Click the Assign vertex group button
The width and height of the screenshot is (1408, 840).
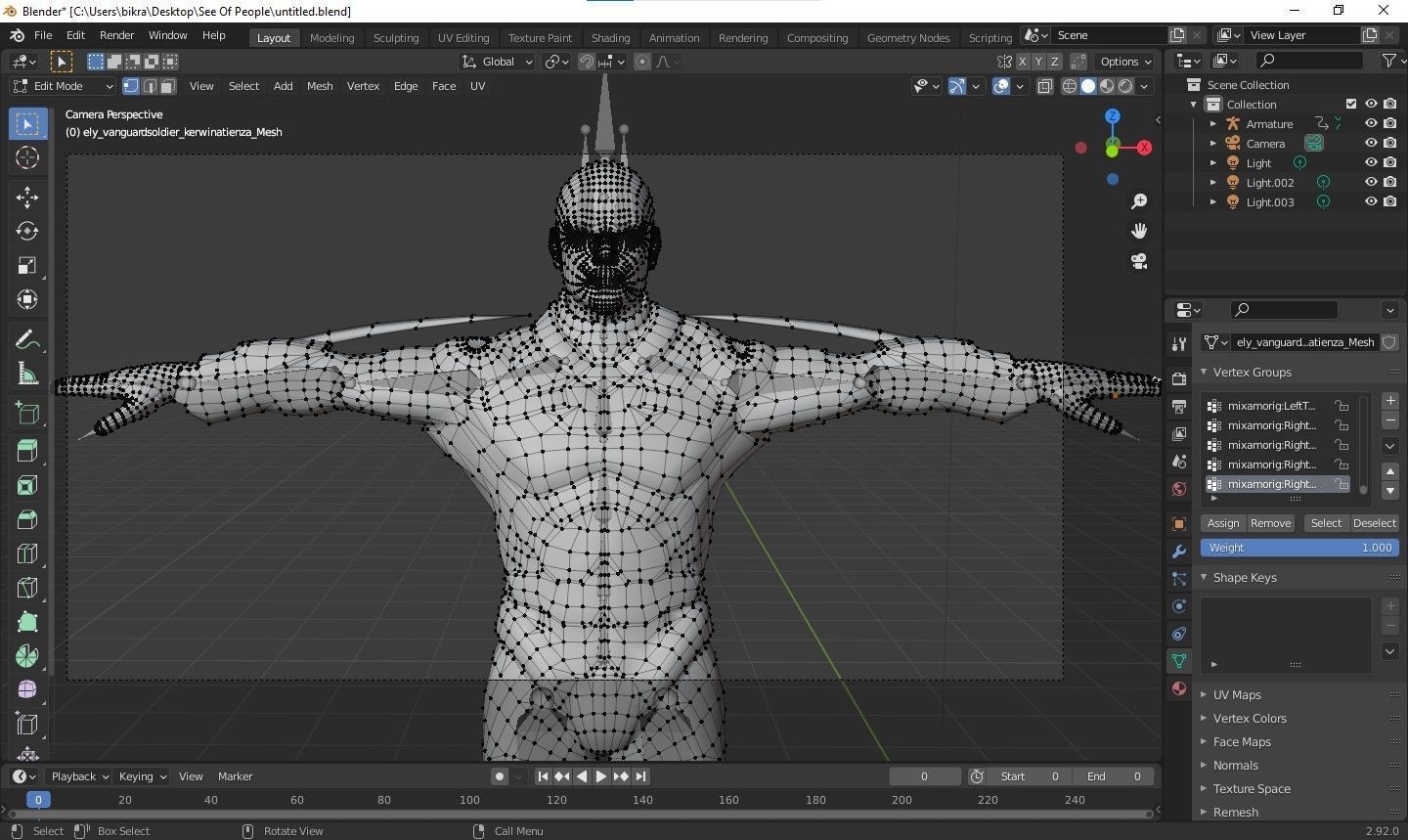click(1223, 523)
